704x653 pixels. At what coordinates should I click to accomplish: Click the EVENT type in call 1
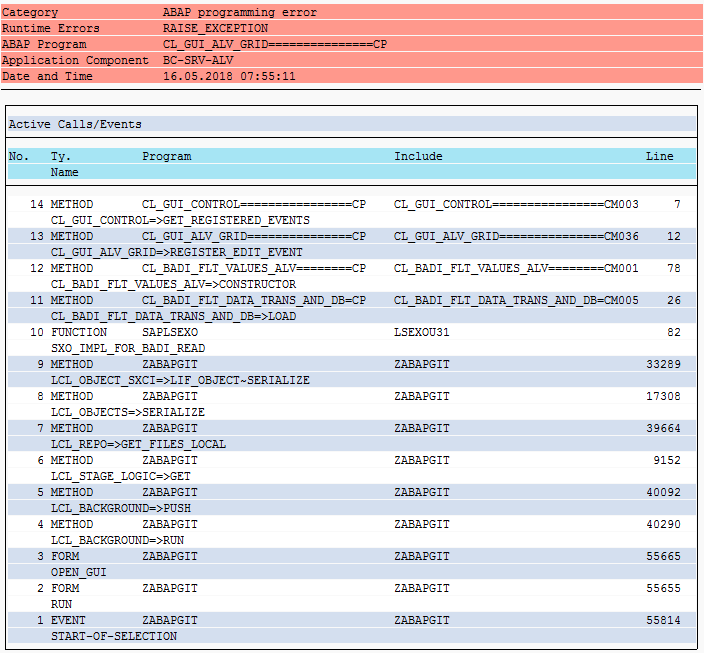click(68, 621)
